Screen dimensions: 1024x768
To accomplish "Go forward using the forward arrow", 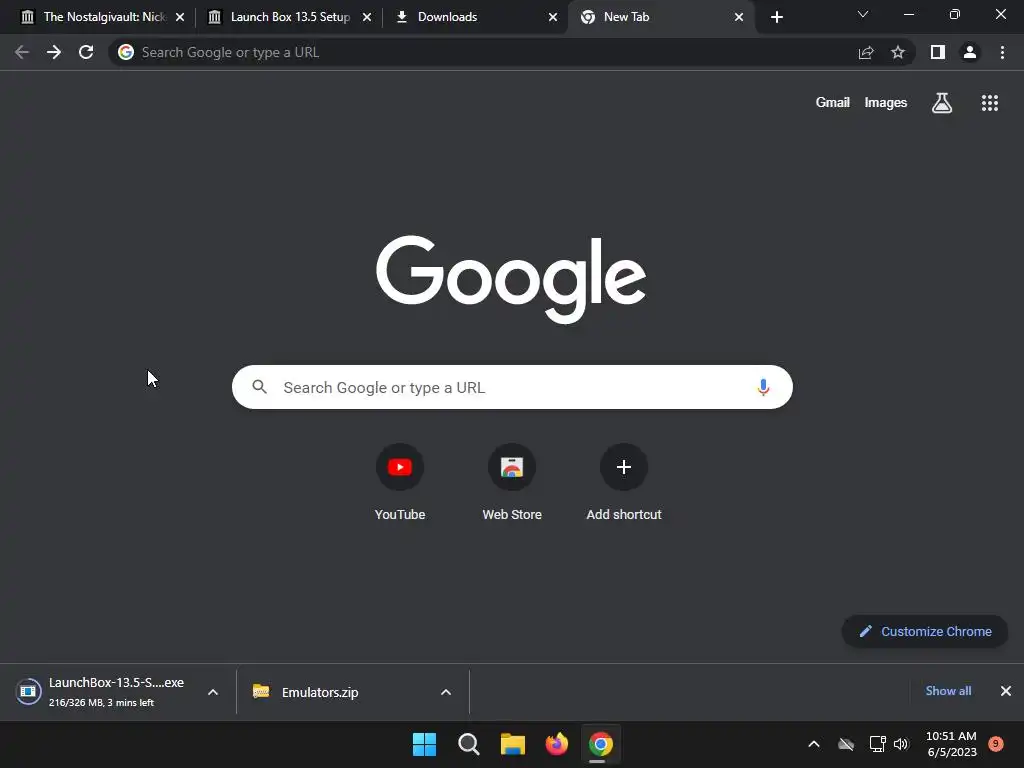I will tap(54, 52).
